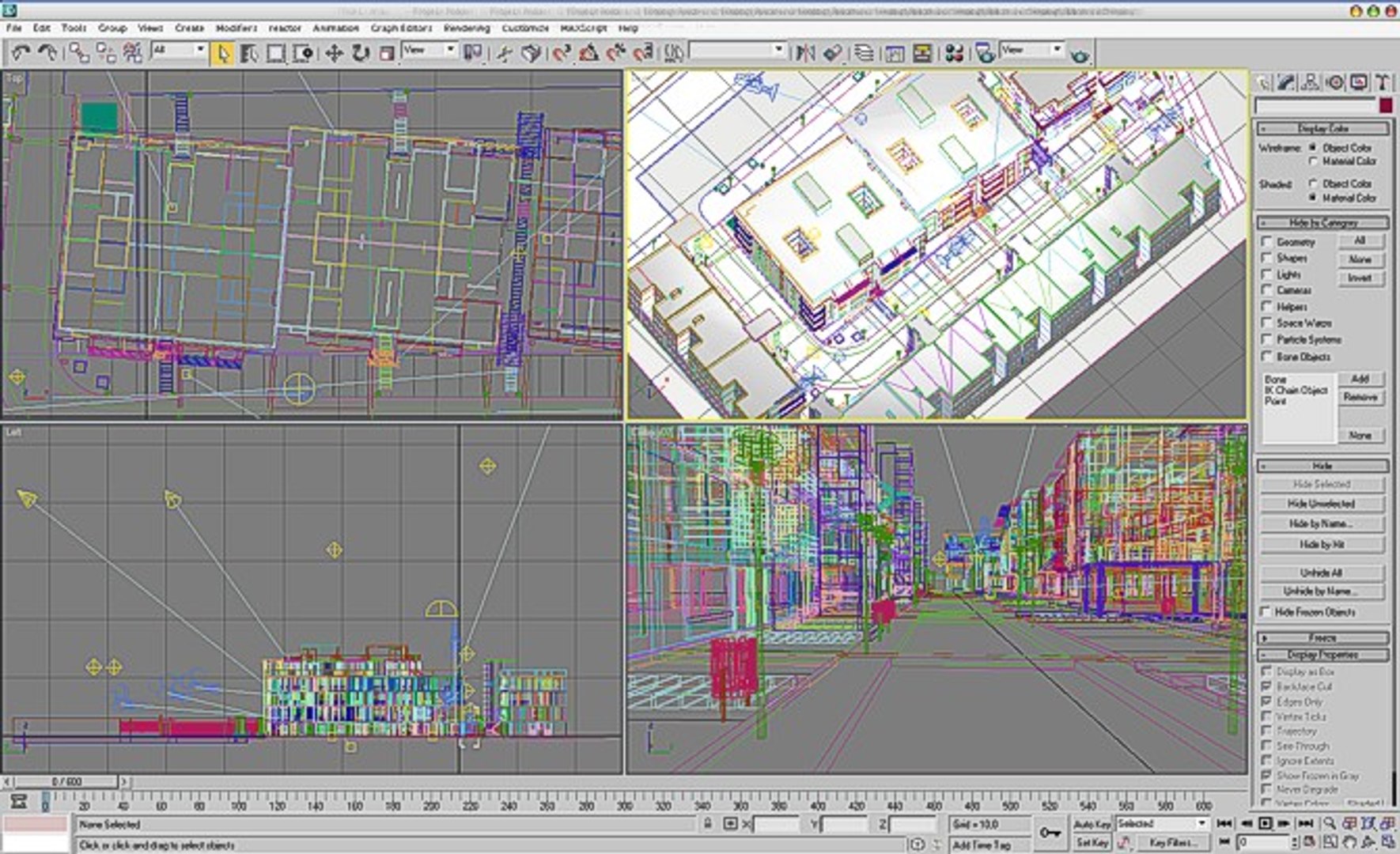The height and width of the screenshot is (854, 1400).
Task: Click the Mirror tool icon
Action: pyautogui.click(x=805, y=53)
